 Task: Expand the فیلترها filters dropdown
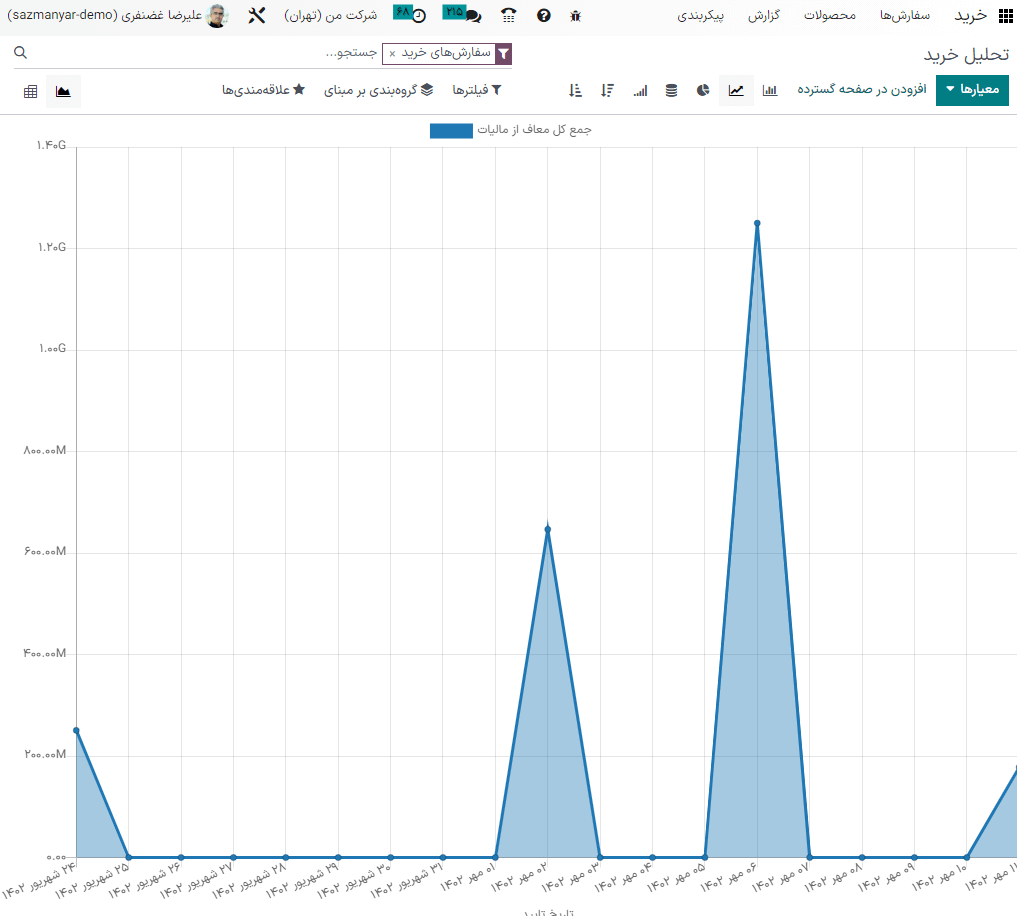(x=476, y=90)
